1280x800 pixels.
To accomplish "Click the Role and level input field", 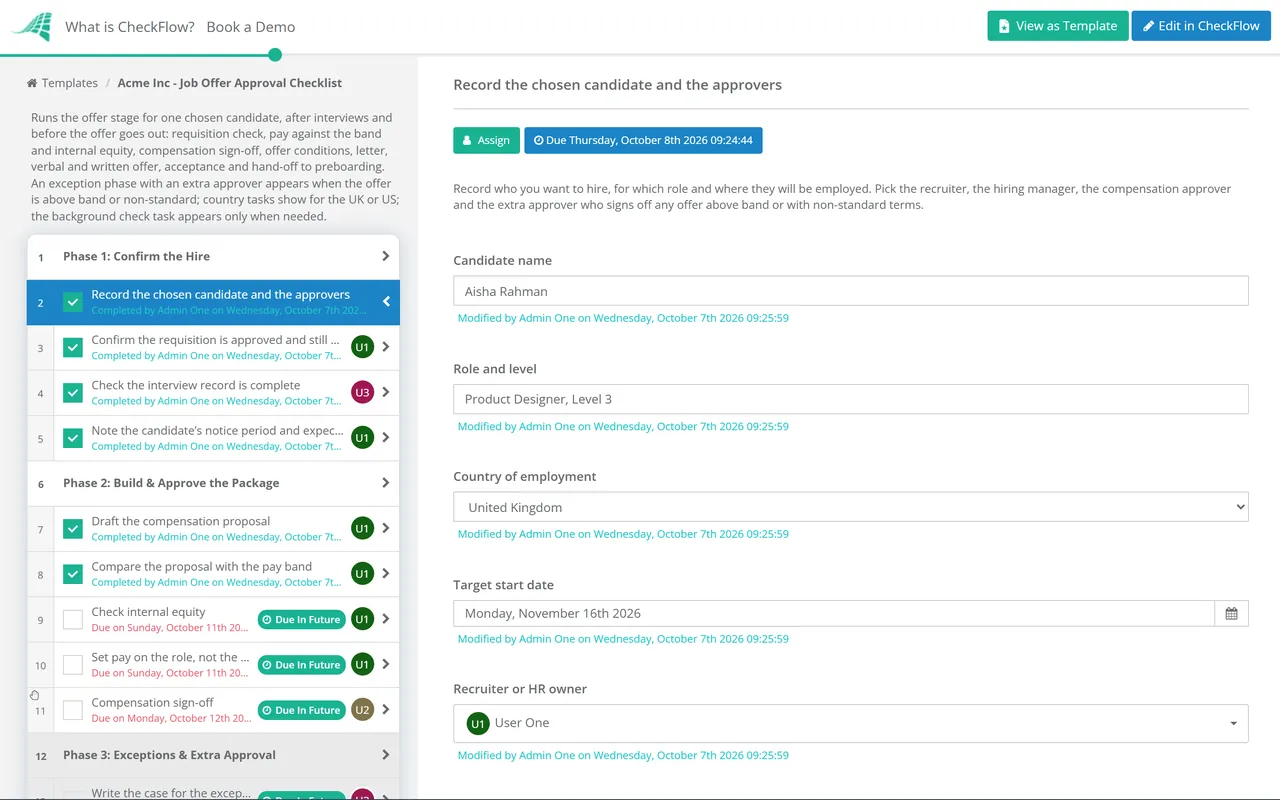I will pyautogui.click(x=851, y=399).
